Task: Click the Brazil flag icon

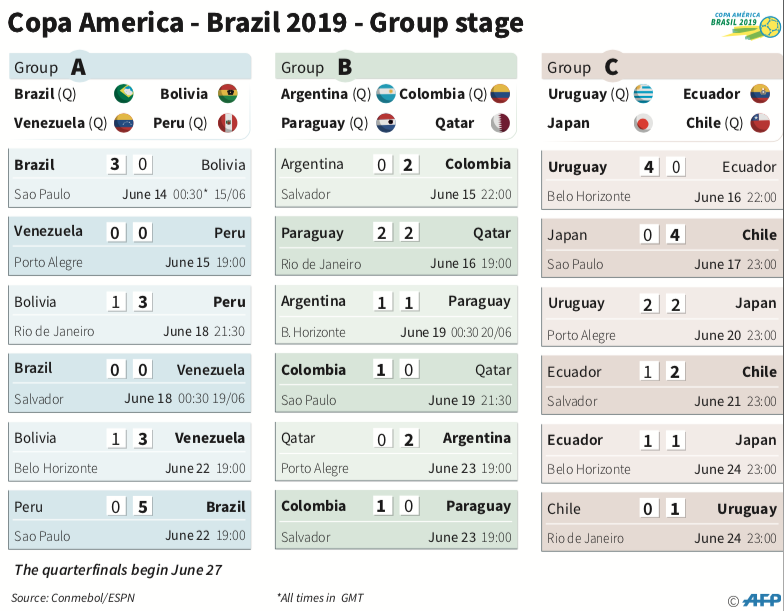Action: [124, 94]
